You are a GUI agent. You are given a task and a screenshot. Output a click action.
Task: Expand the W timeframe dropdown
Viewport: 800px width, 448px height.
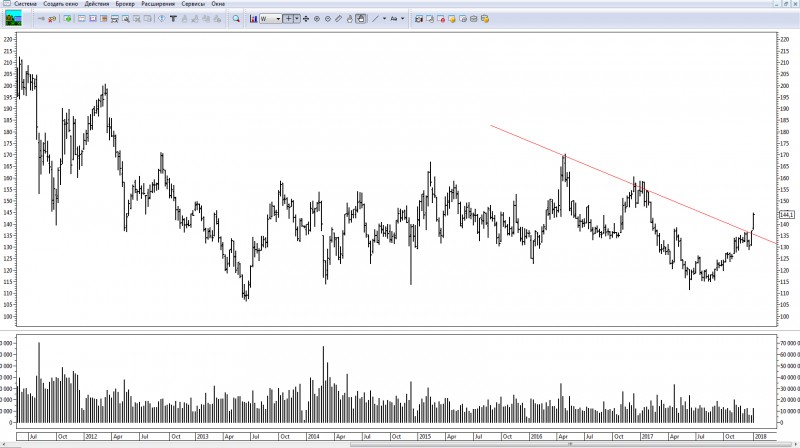coord(278,19)
